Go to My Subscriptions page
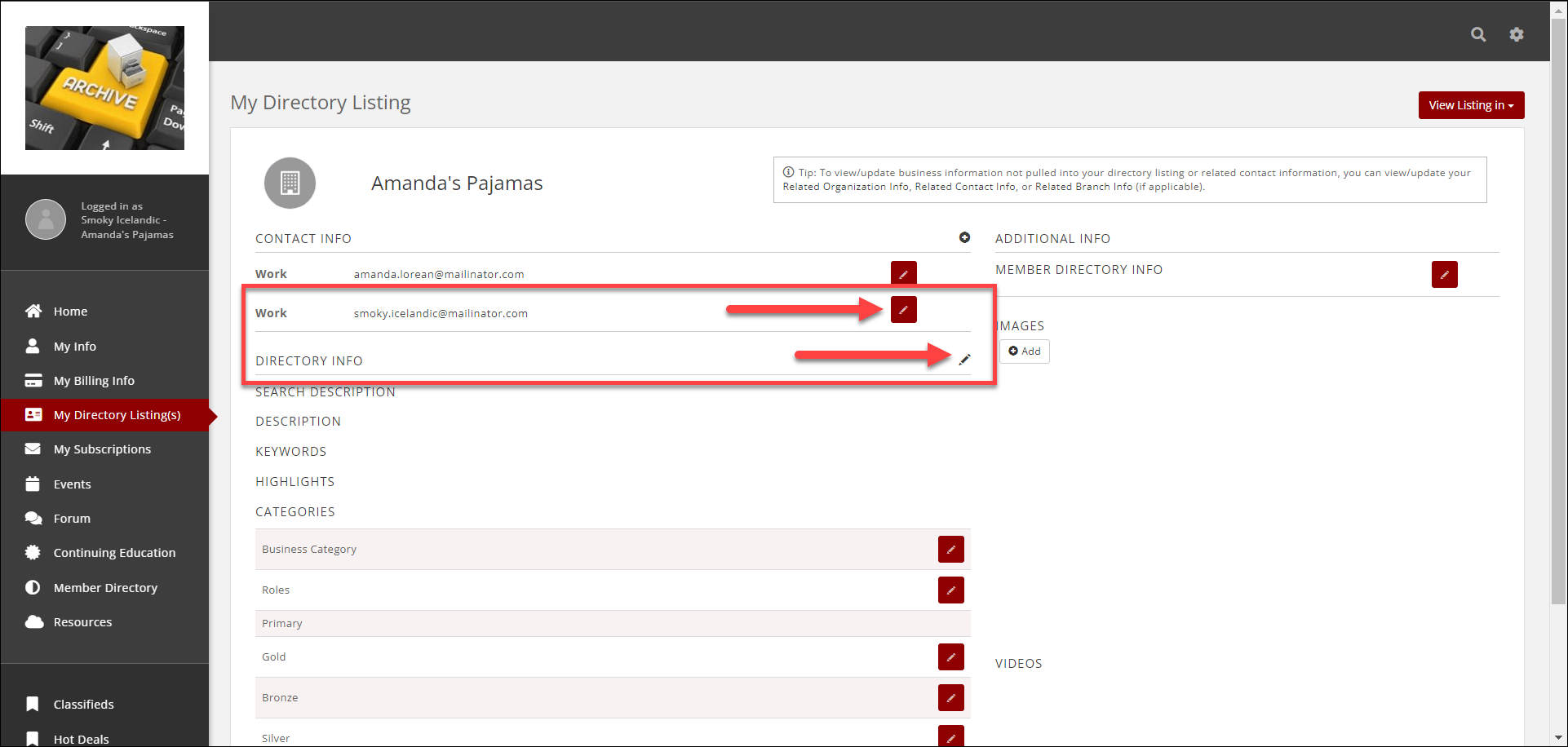Viewport: 1568px width, 747px height. [102, 449]
